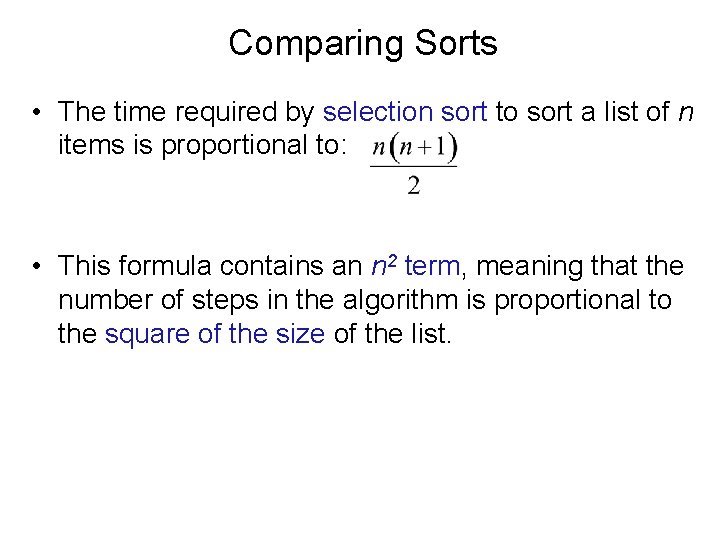Click the phrase "to sort a list of"
The image size is (720, 540).
pyautogui.click(x=583, y=112)
